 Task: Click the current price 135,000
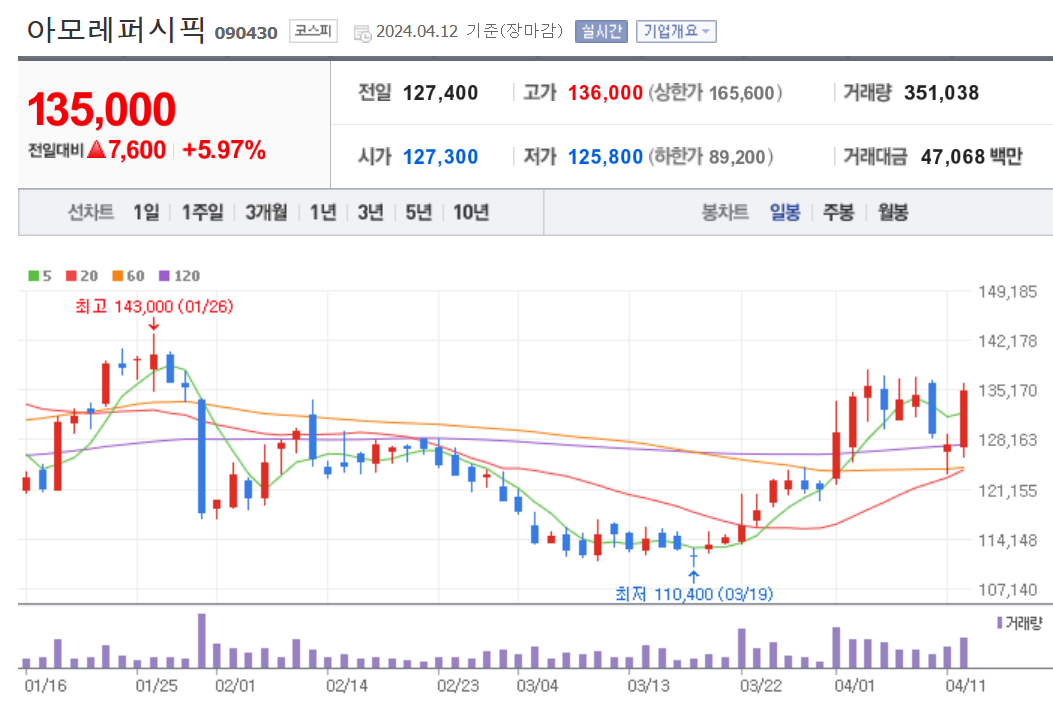point(101,109)
